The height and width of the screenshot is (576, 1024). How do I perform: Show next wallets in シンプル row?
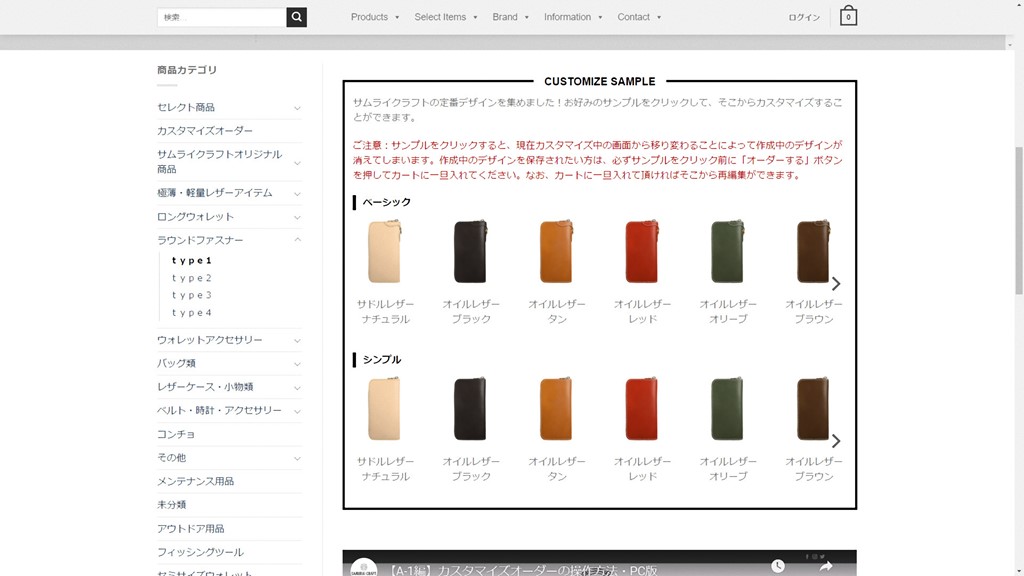(x=836, y=441)
